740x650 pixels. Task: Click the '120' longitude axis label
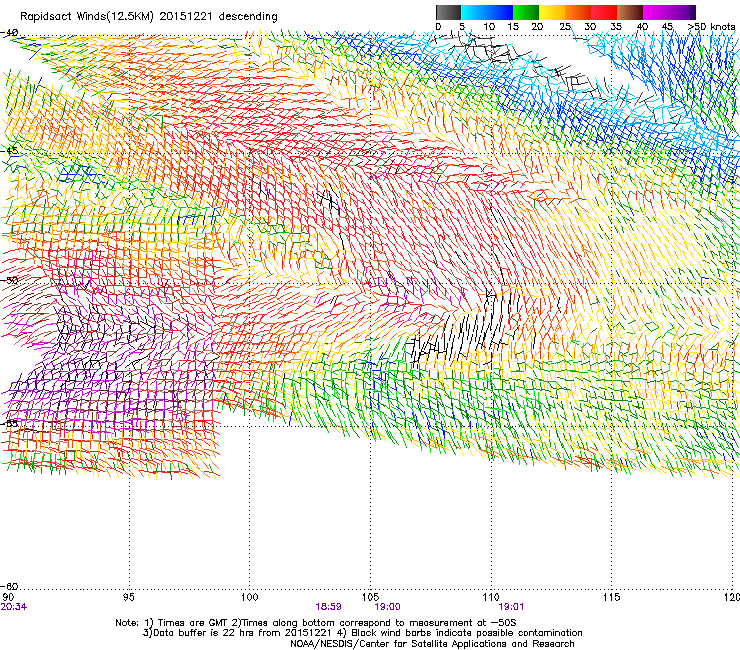click(732, 597)
